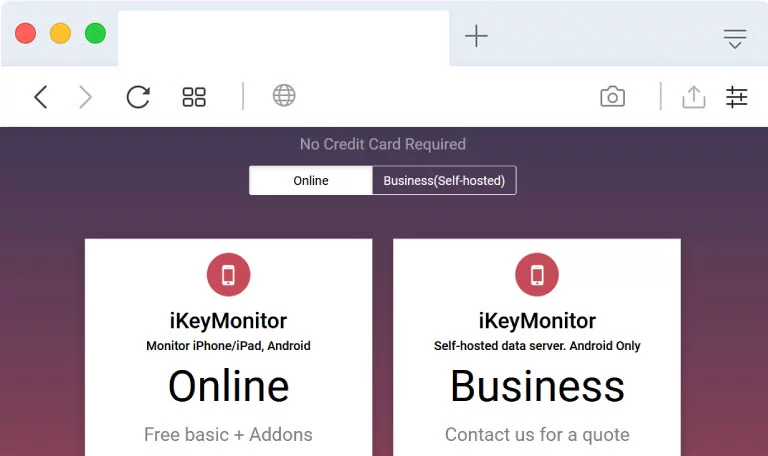Screen dimensions: 768x456
Task: Click the green macOS fullscreen button
Action: tap(95, 33)
